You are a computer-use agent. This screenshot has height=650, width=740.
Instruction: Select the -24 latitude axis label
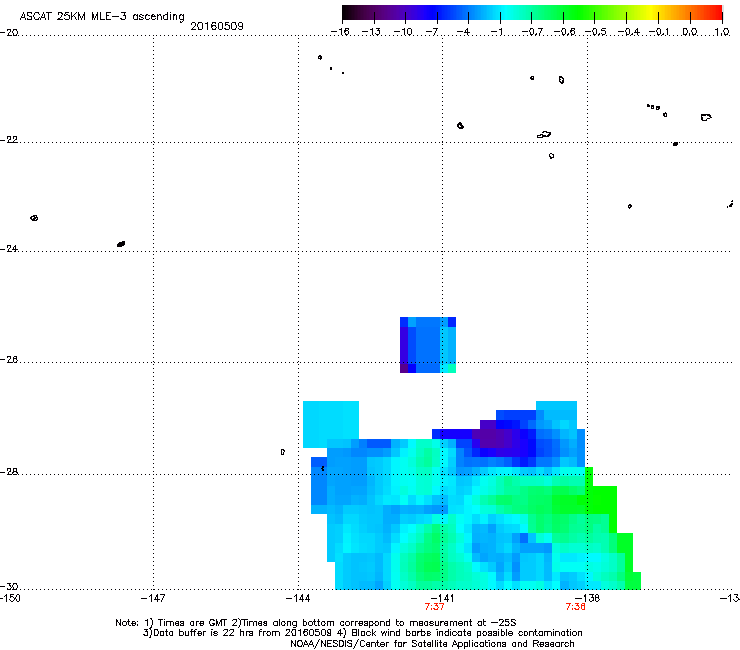pos(9,249)
